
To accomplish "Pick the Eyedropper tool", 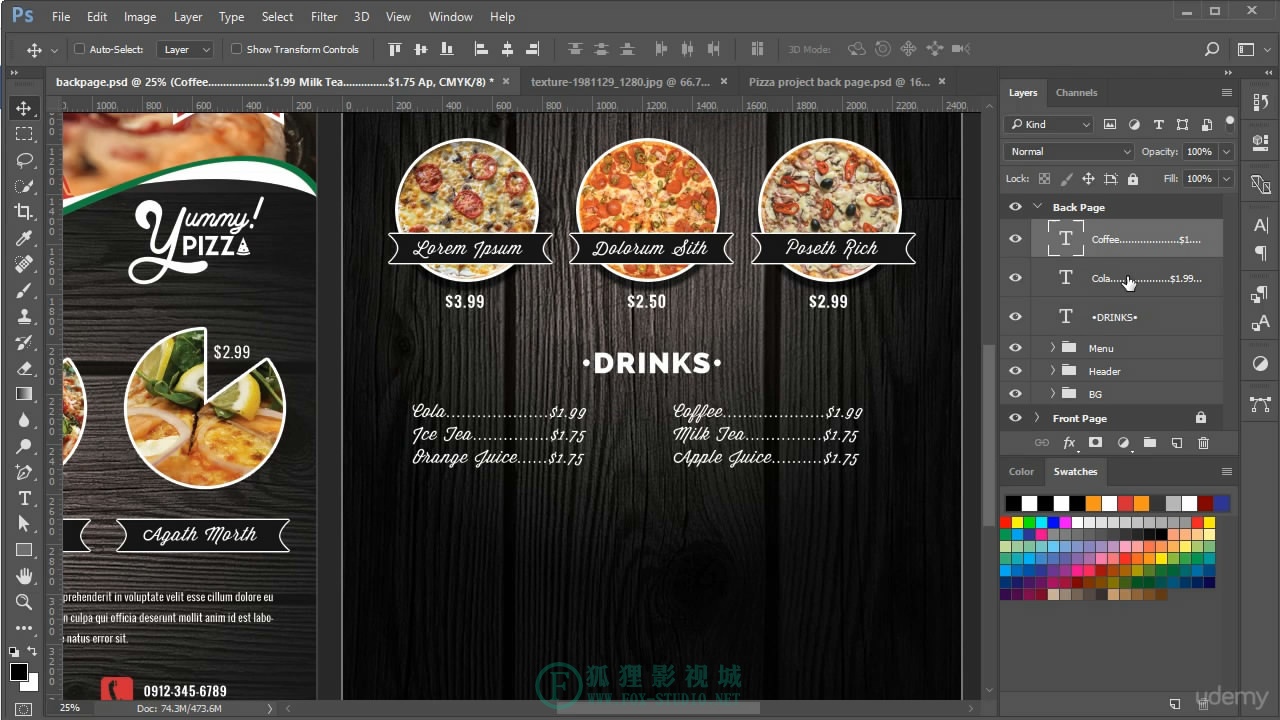I will (x=24, y=238).
